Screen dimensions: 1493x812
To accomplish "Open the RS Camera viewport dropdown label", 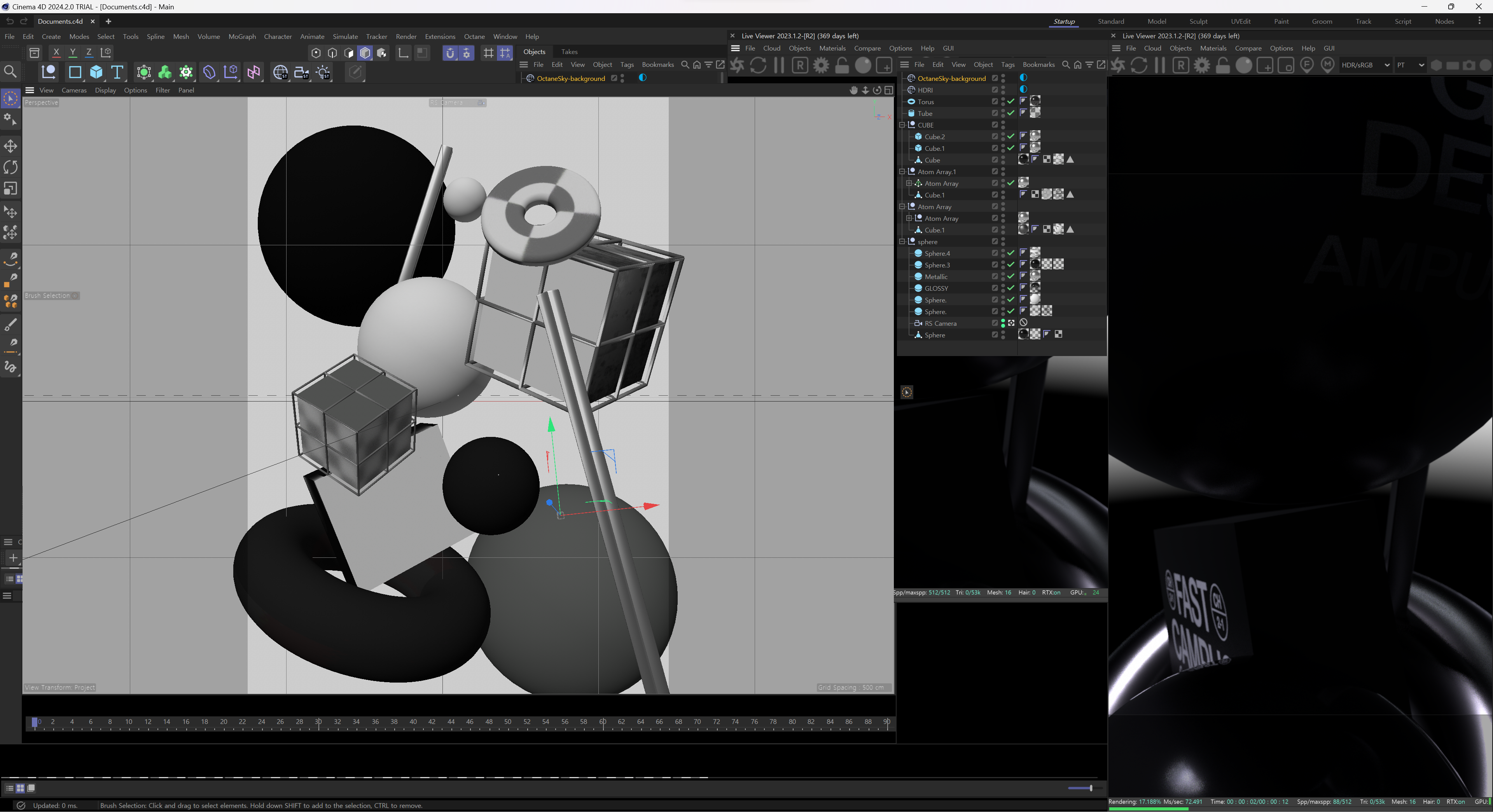I will pos(457,103).
